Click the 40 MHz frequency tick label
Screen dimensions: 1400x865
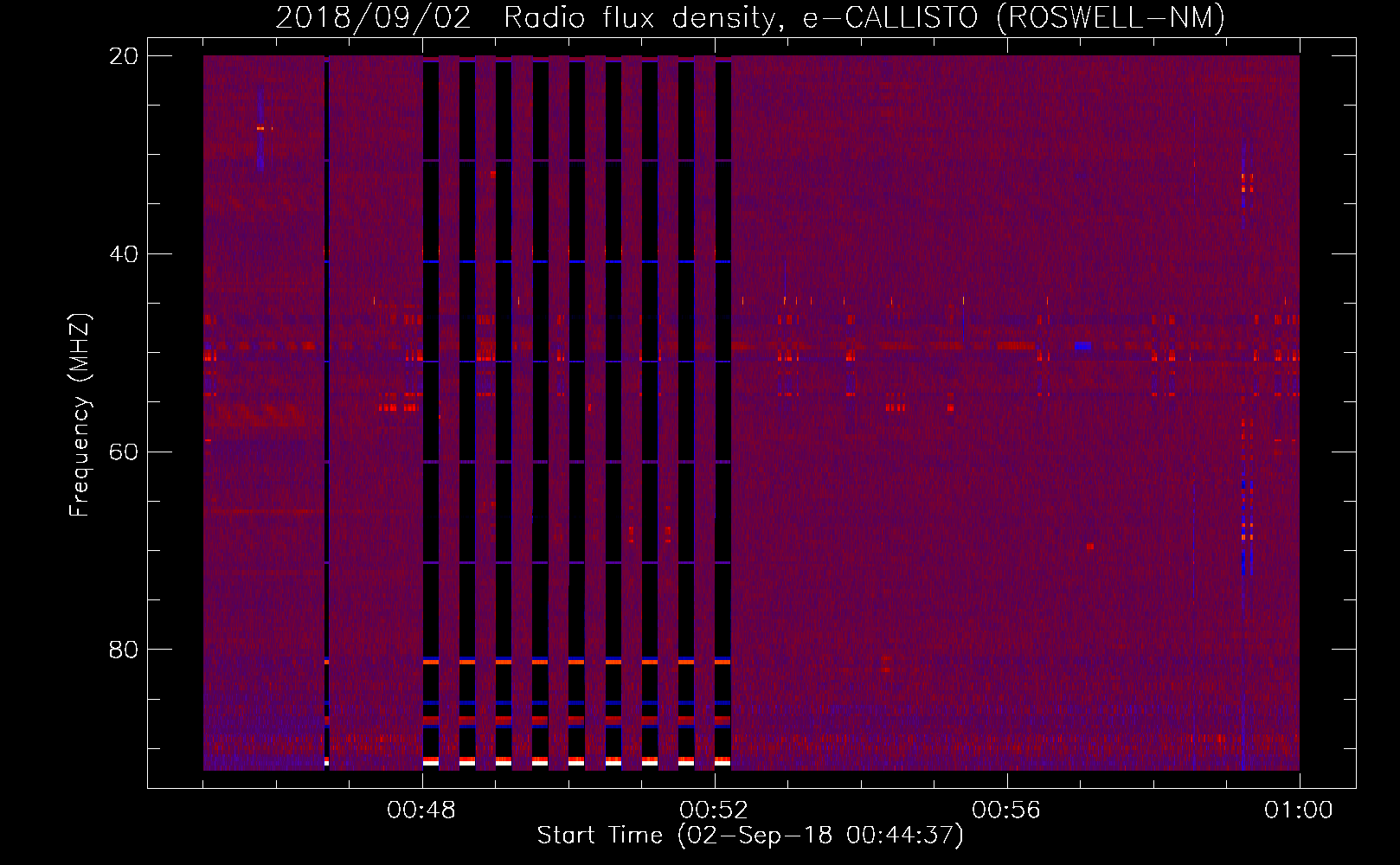point(124,254)
